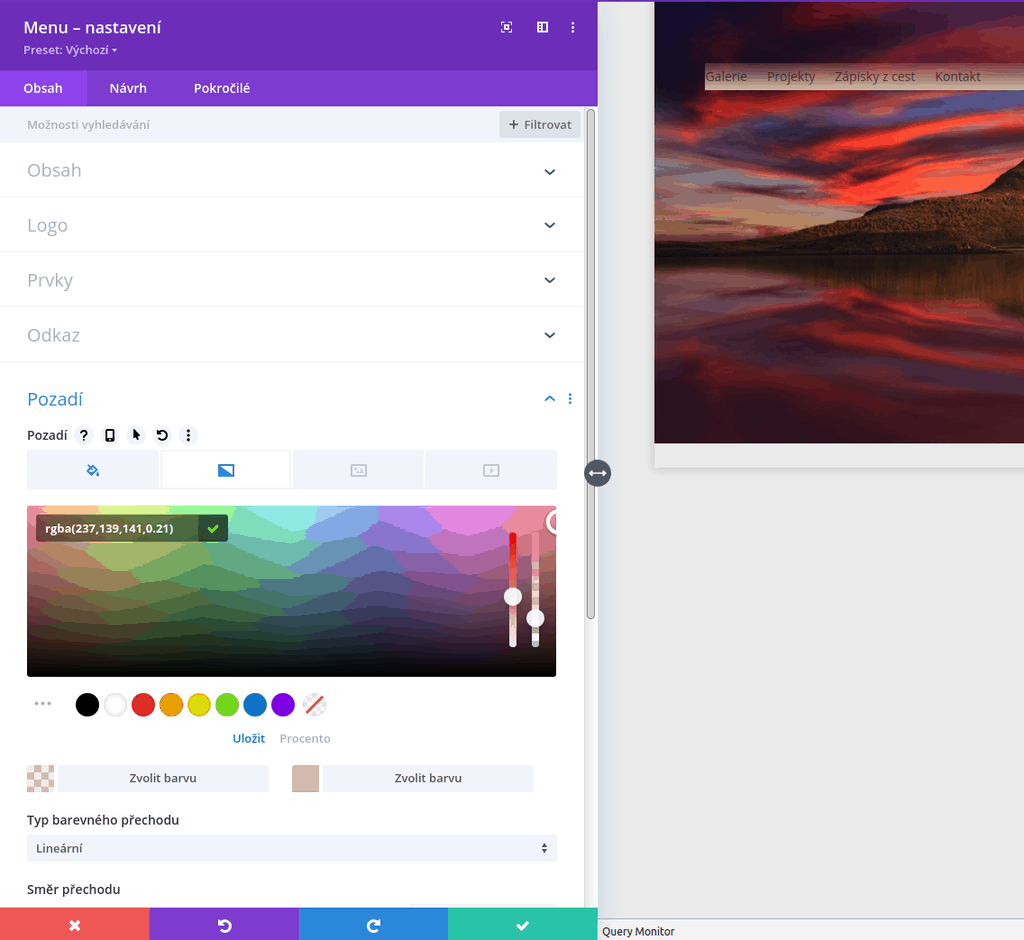Pick the white color swatch
Image resolution: width=1024 pixels, height=940 pixels.
click(115, 705)
